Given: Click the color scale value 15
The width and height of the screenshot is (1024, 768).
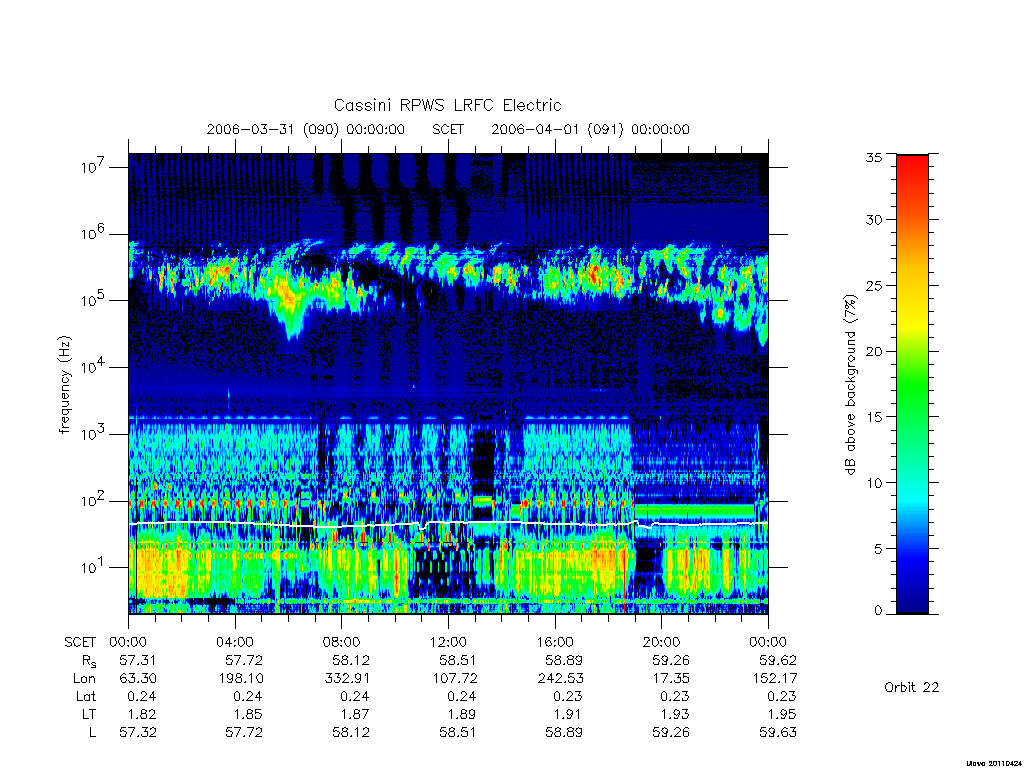Looking at the screenshot, I should click(874, 417).
